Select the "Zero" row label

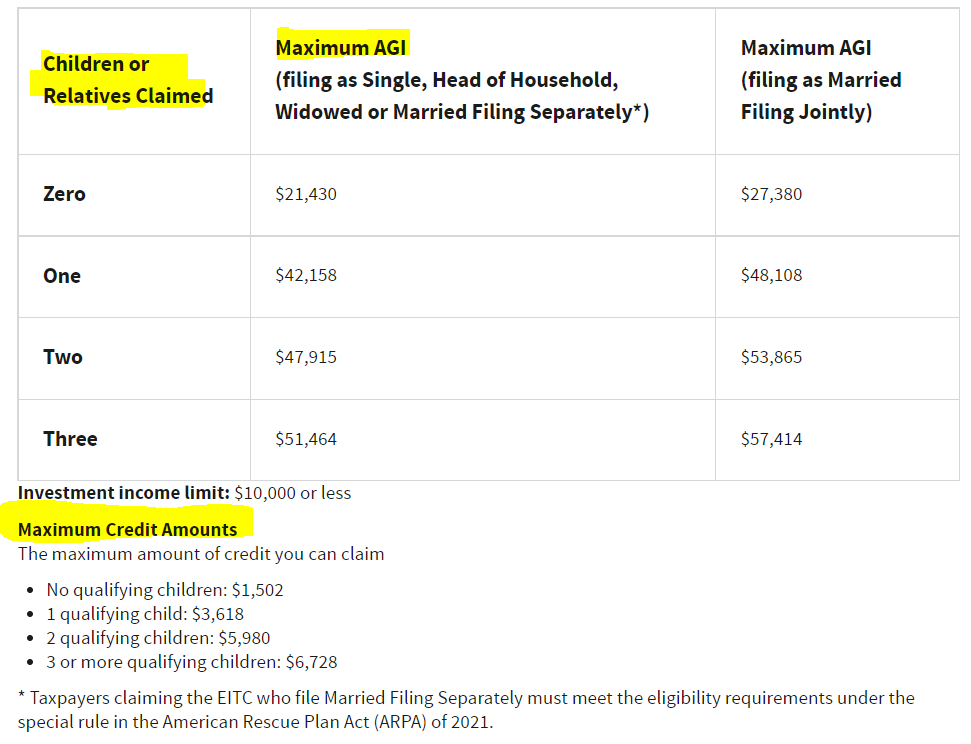pyautogui.click(x=65, y=194)
